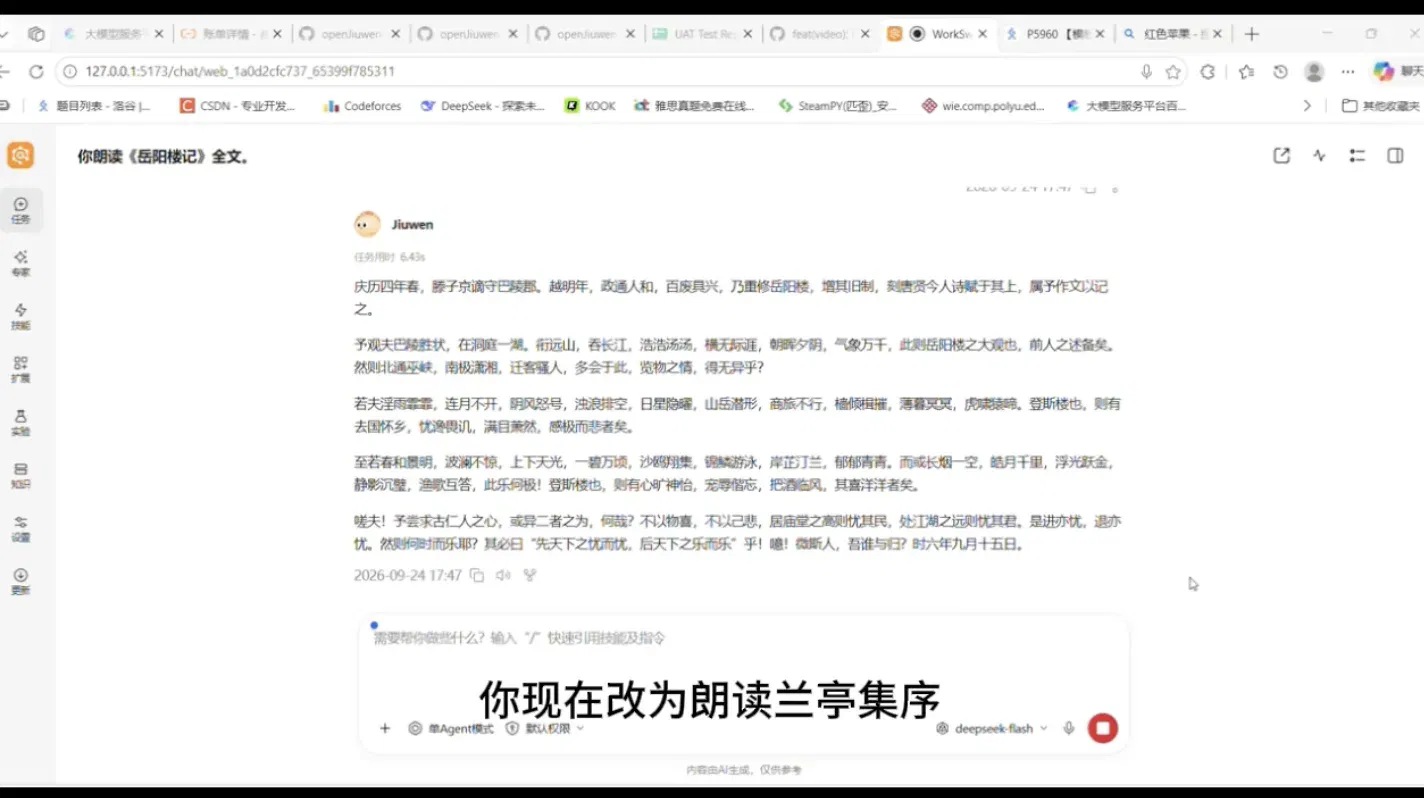The image size is (1424, 798).
Task: Reload the page
Action: point(36,72)
